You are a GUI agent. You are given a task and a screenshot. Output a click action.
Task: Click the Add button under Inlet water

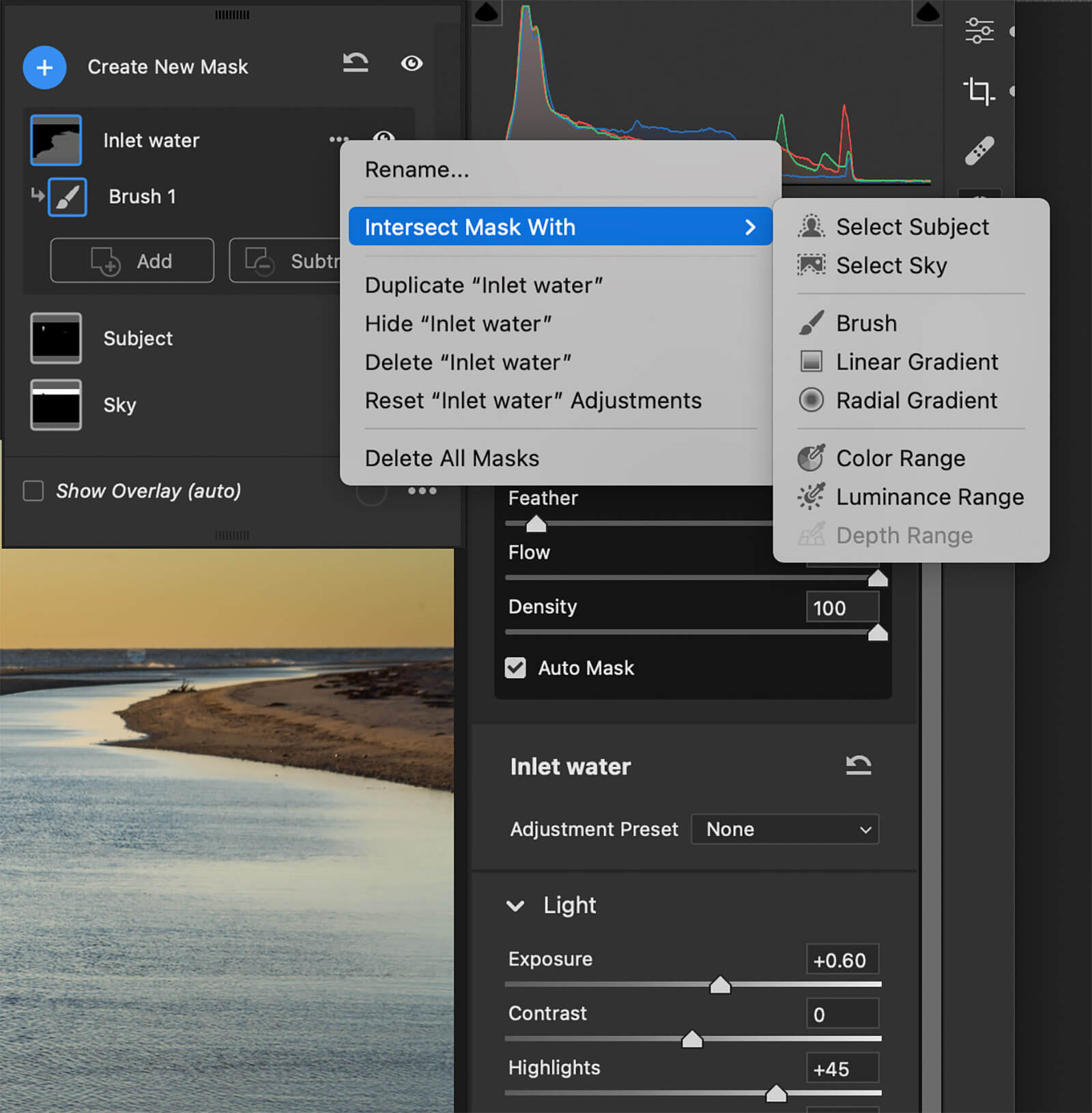(x=132, y=261)
